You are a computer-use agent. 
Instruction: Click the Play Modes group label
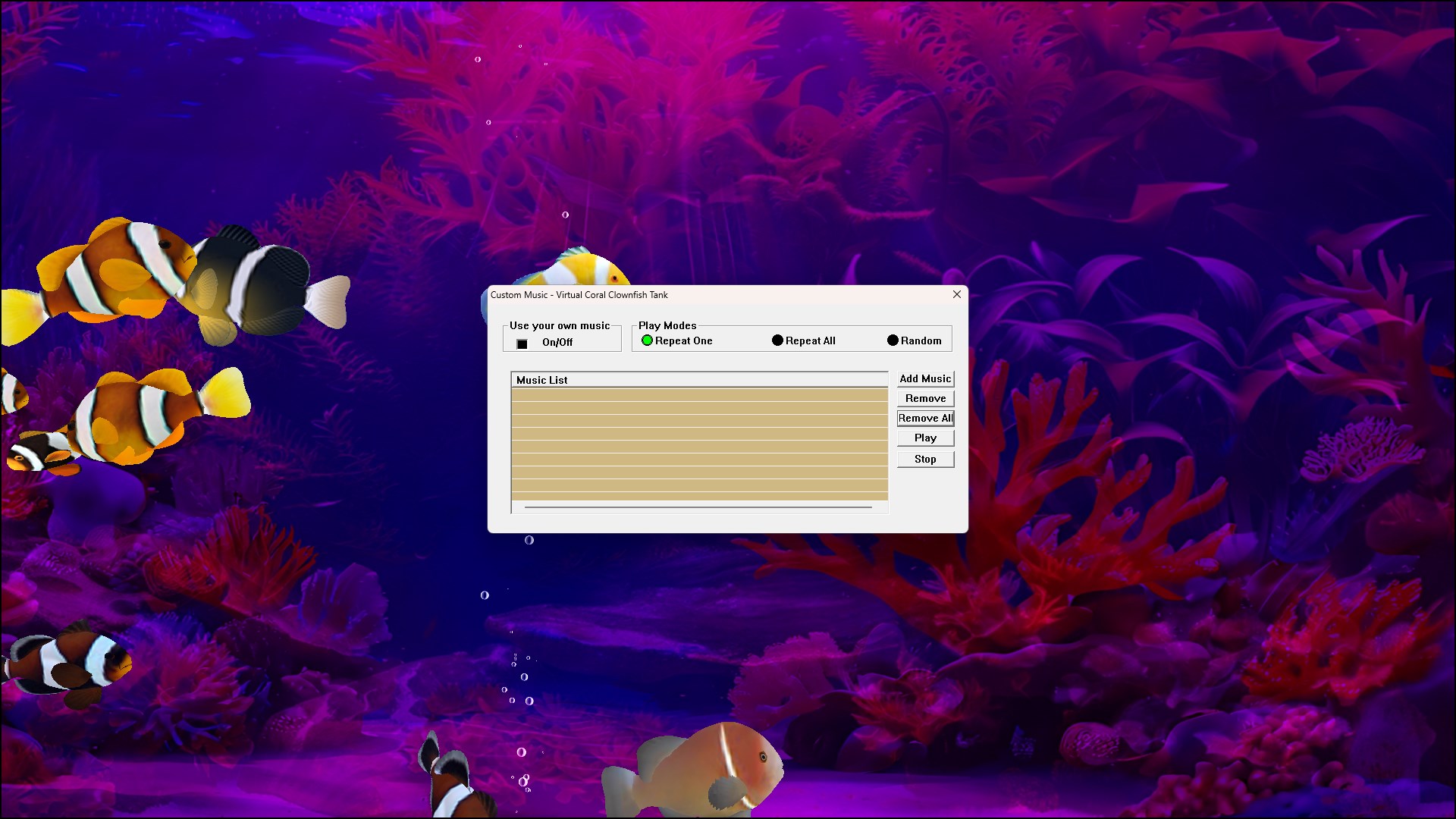click(x=666, y=325)
